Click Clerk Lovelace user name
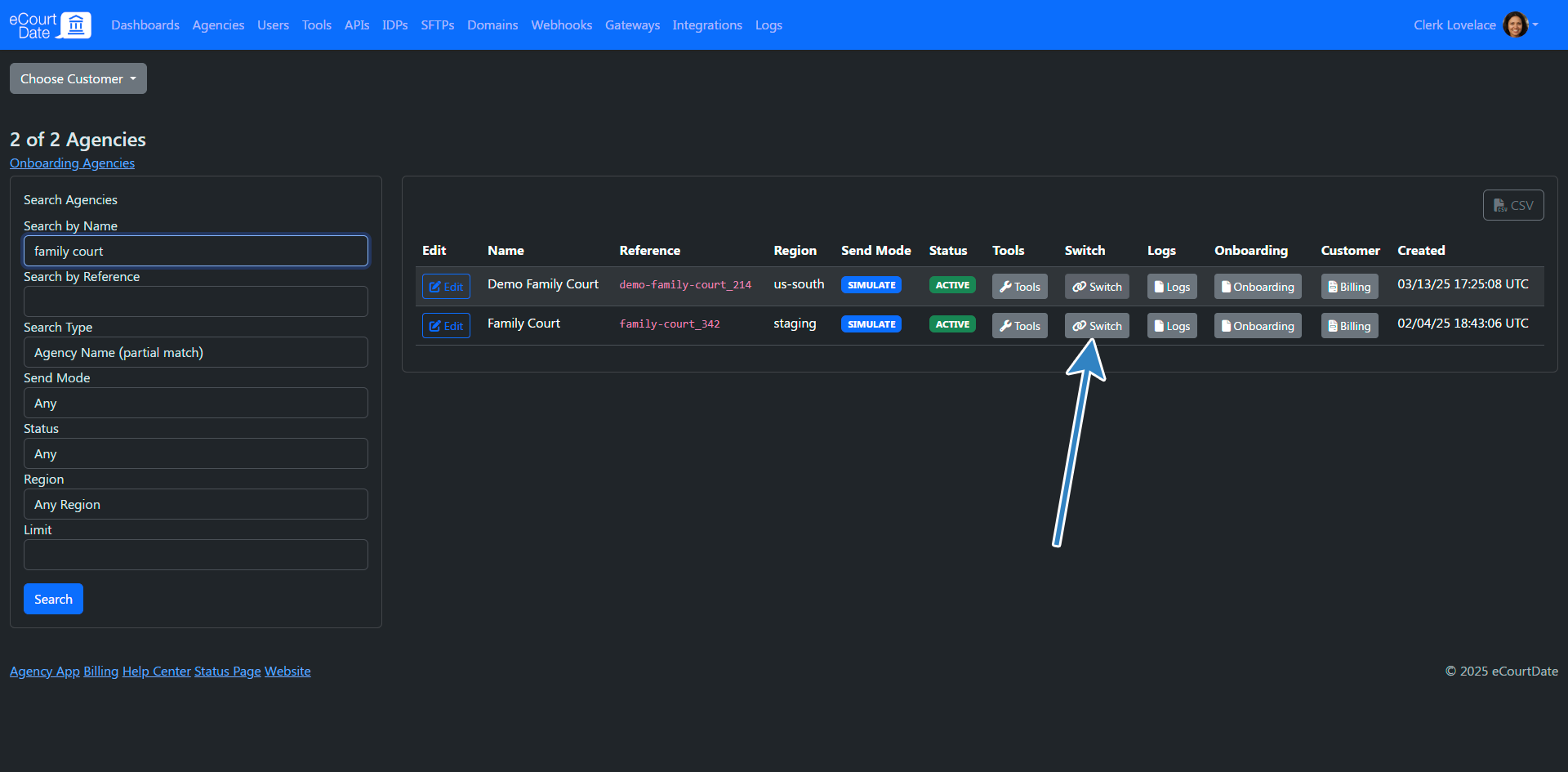Image resolution: width=1568 pixels, height=772 pixels. point(1454,25)
